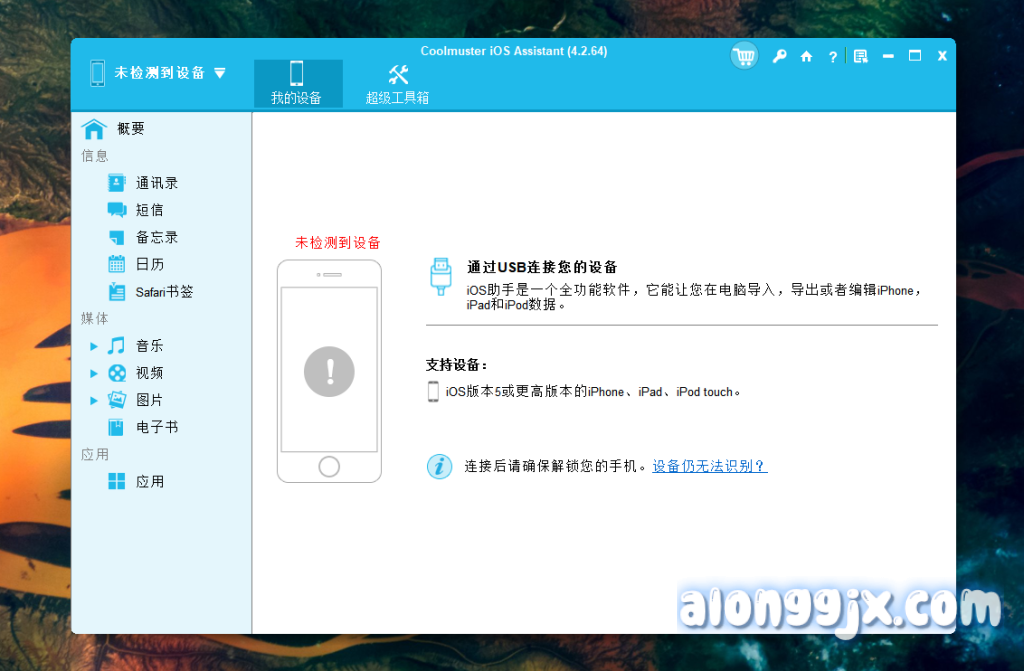Switch to 超级工具箱 toolbox tab

pos(397,83)
